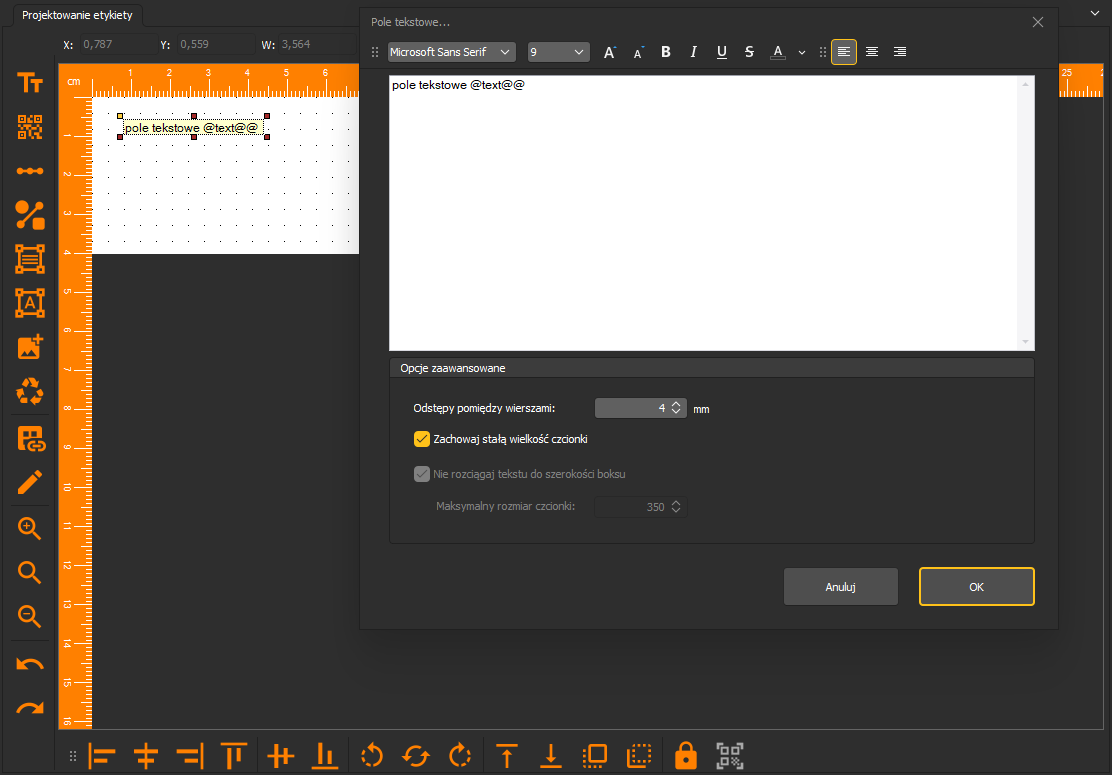Flip object with the refresh arrows icon
The image size is (1112, 775).
coord(416,756)
